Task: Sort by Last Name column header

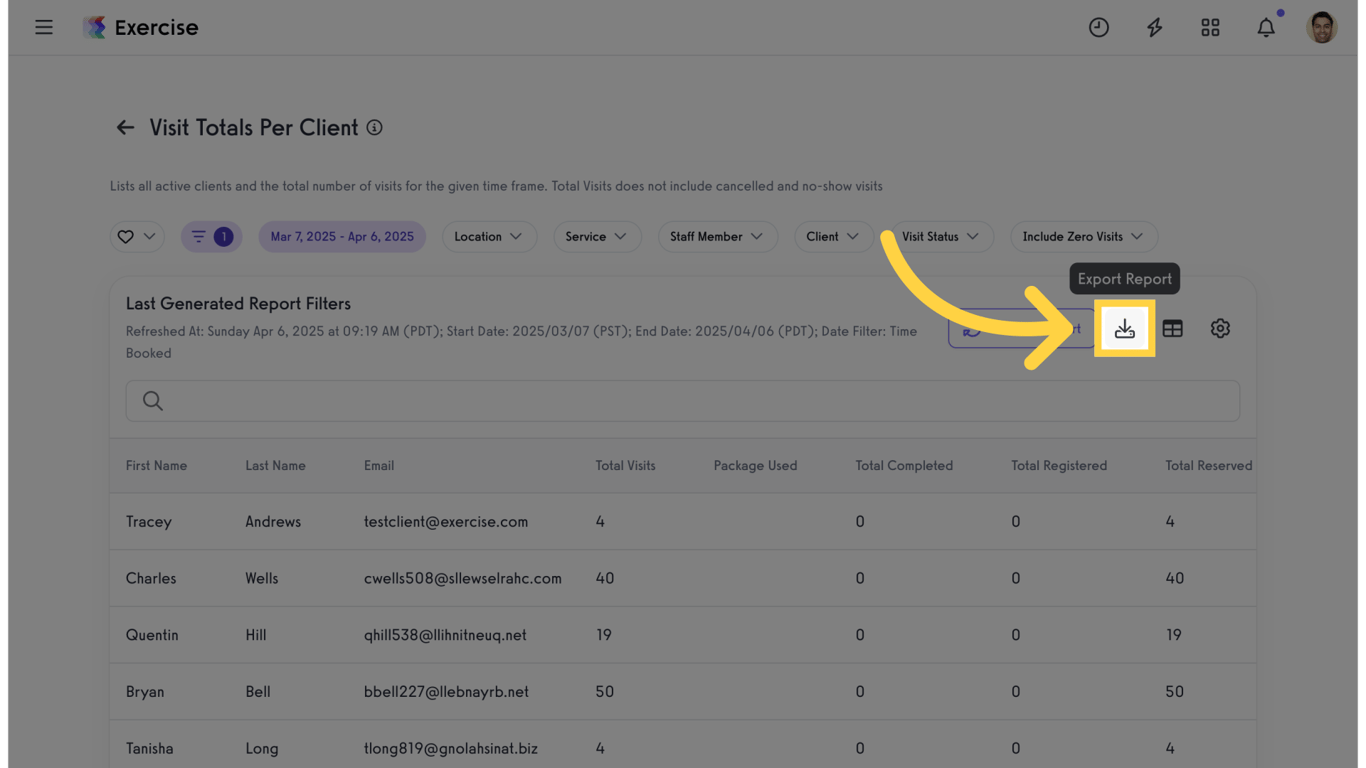Action: pos(275,466)
